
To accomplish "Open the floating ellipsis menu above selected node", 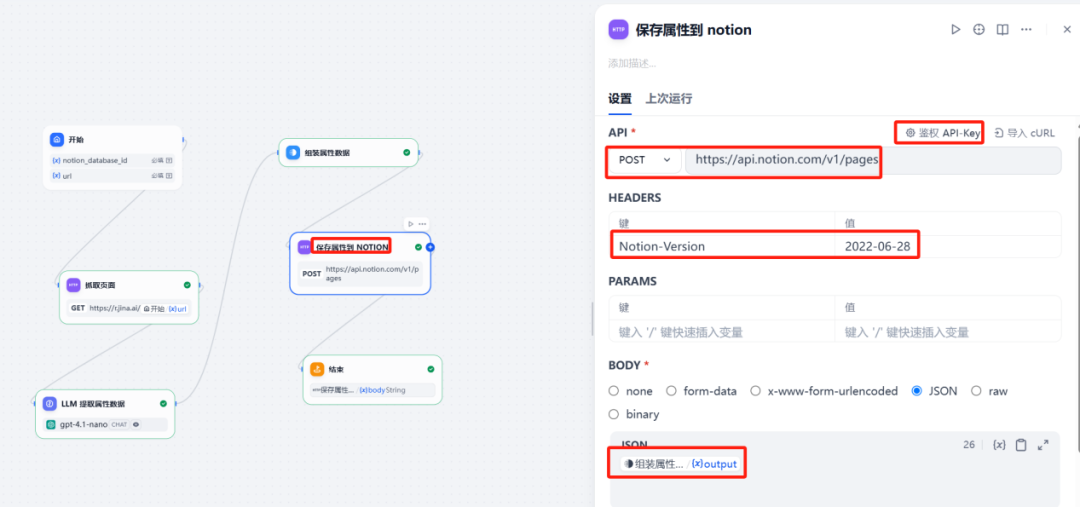I will click(x=422, y=224).
